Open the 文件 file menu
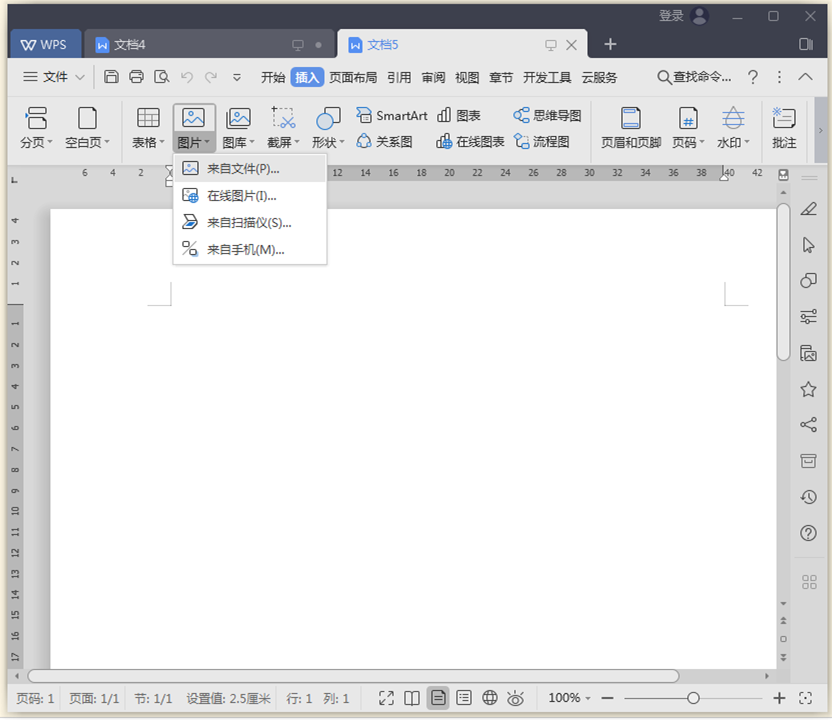The height and width of the screenshot is (720, 832). pos(58,77)
